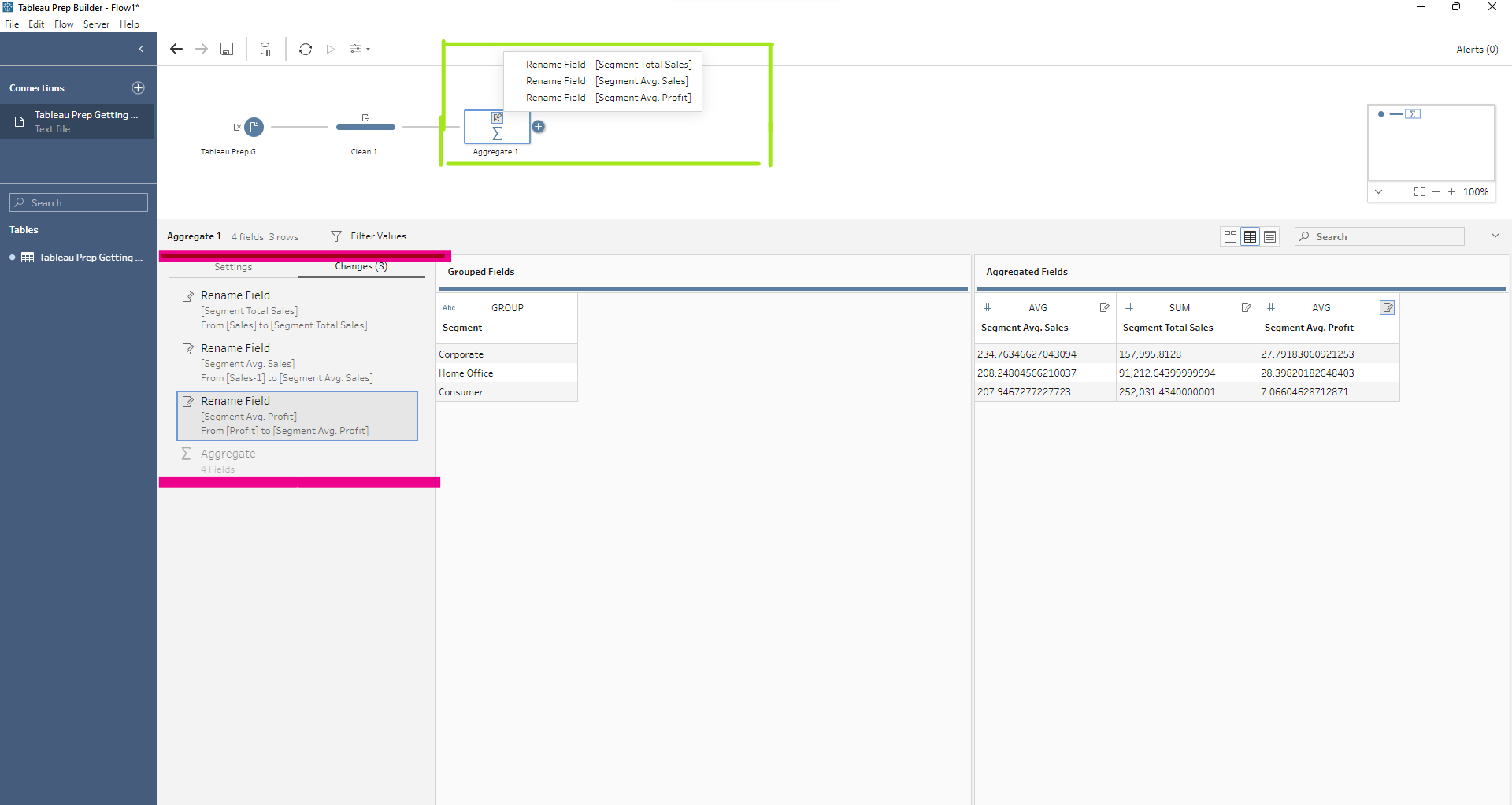Click the Filter Values button
Image resolution: width=1512 pixels, height=805 pixels.
tap(372, 236)
